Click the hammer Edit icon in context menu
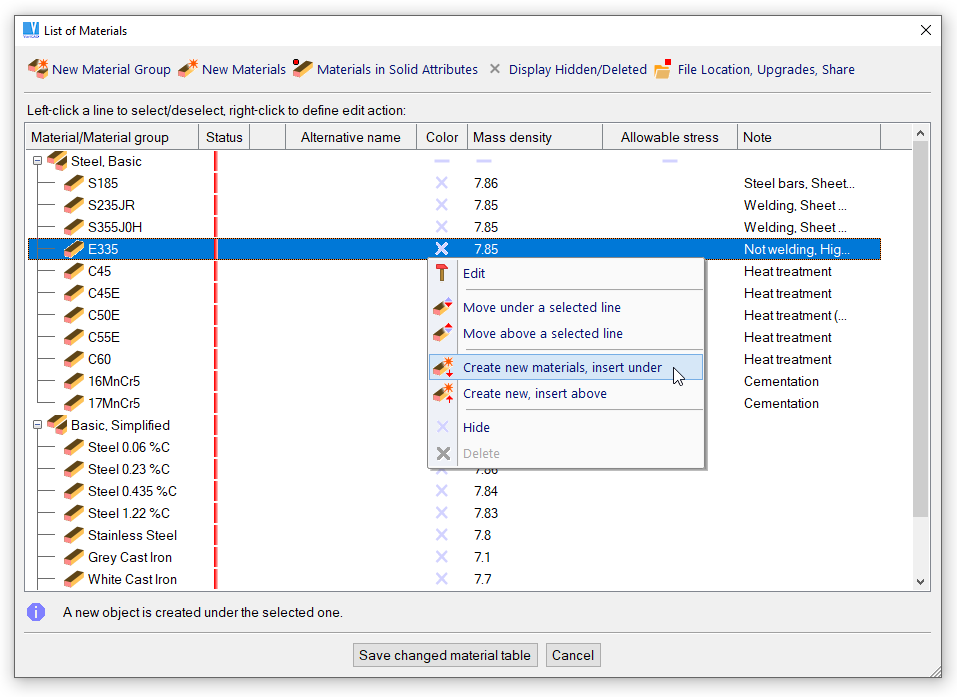Screen dimensions: 957x697 (x=443, y=273)
